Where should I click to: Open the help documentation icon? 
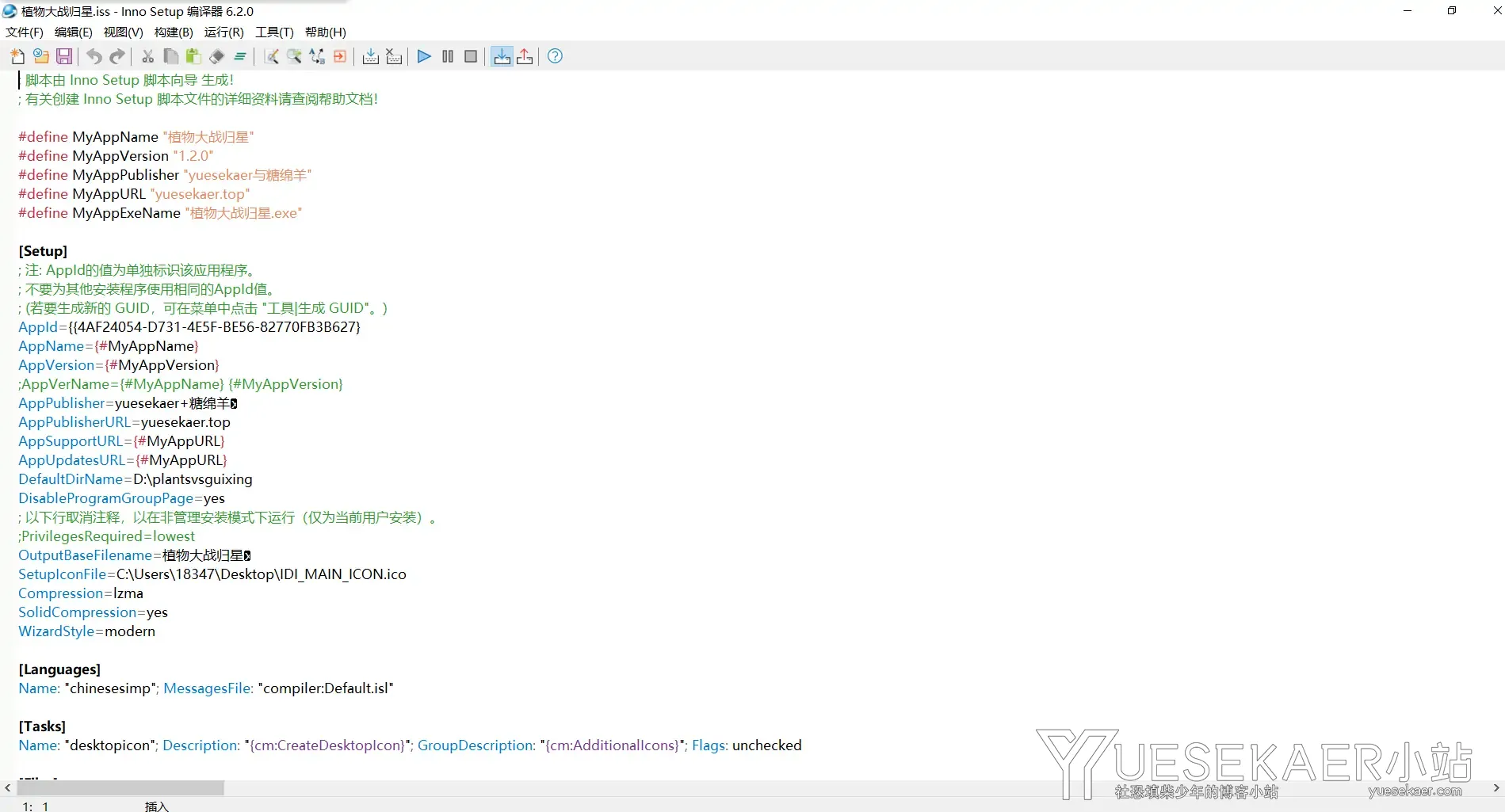point(556,56)
